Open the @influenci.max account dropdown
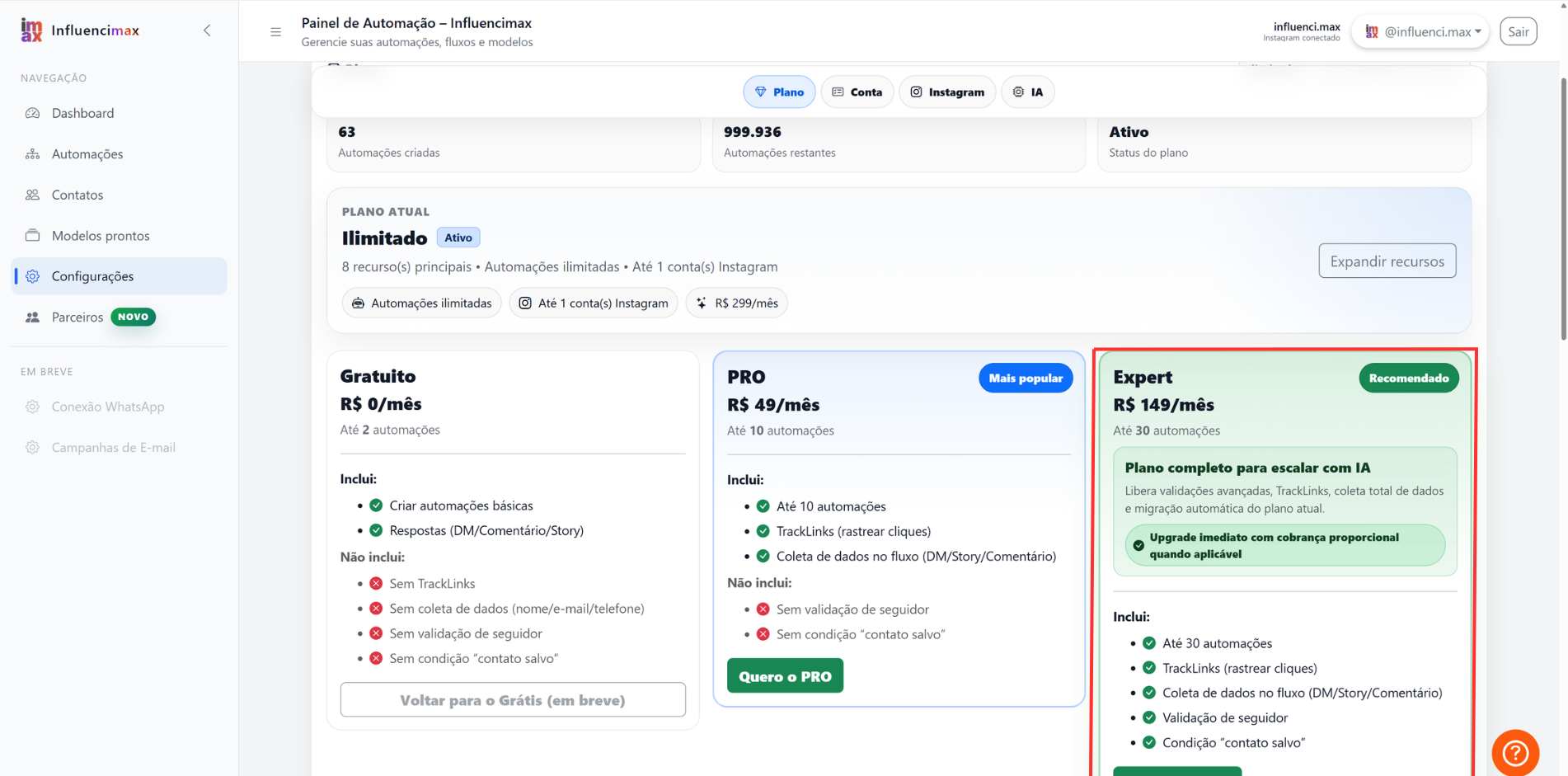Screen dimensions: 1568x776 pyautogui.click(x=1421, y=31)
